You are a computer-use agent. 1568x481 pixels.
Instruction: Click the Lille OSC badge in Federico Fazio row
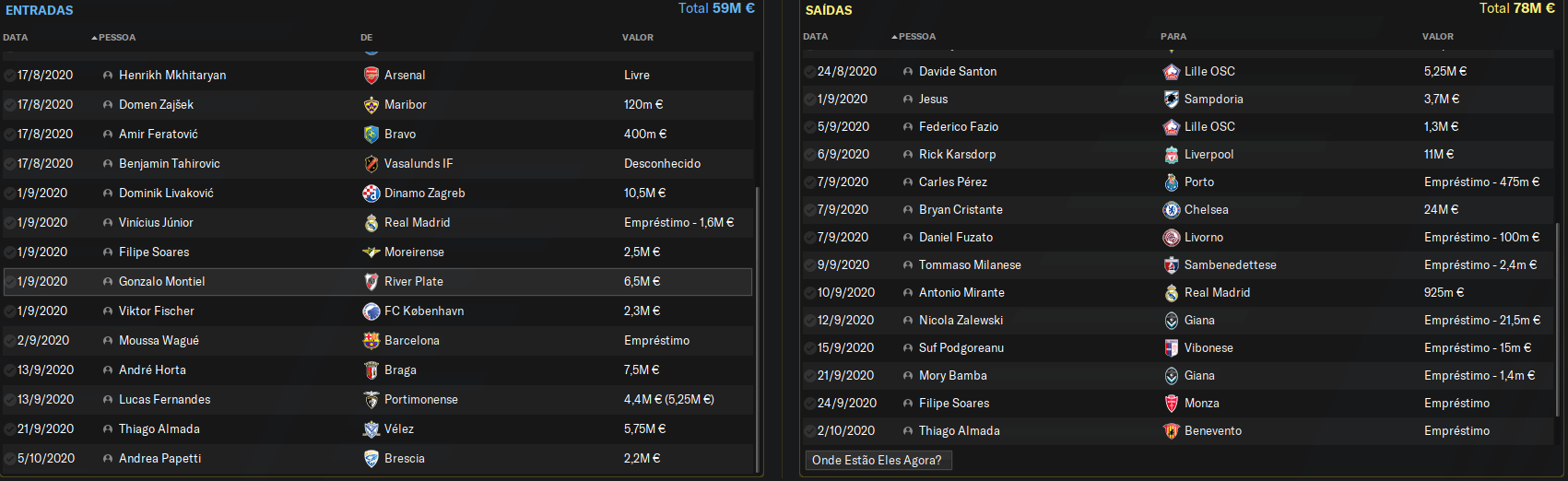[1171, 127]
